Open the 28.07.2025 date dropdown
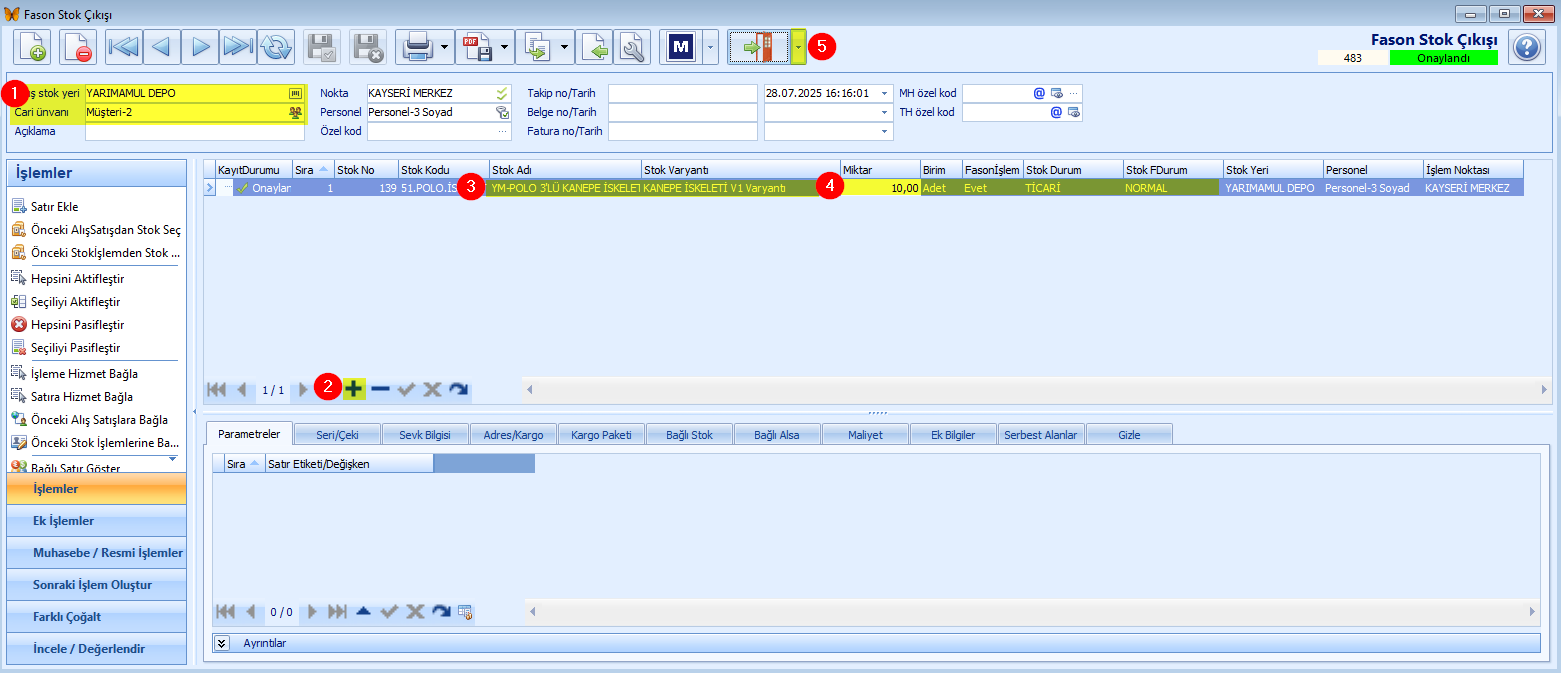1561x673 pixels. coord(885,93)
